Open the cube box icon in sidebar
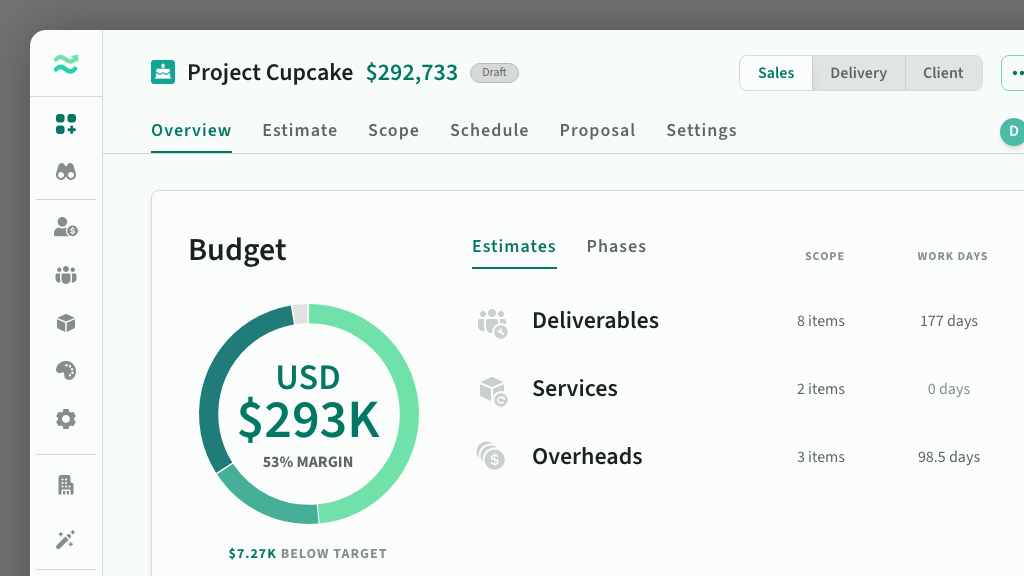 [x=66, y=323]
